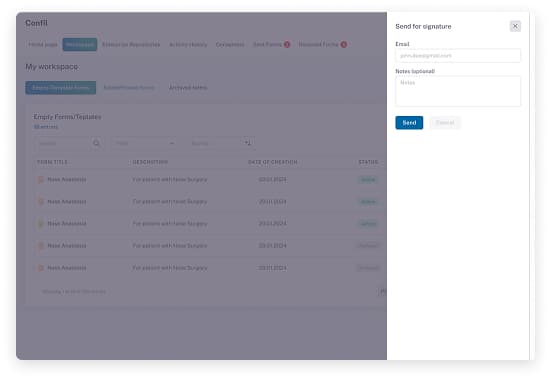The height and width of the screenshot is (380, 552).
Task: Open the Home page tab
Action: coord(43,45)
